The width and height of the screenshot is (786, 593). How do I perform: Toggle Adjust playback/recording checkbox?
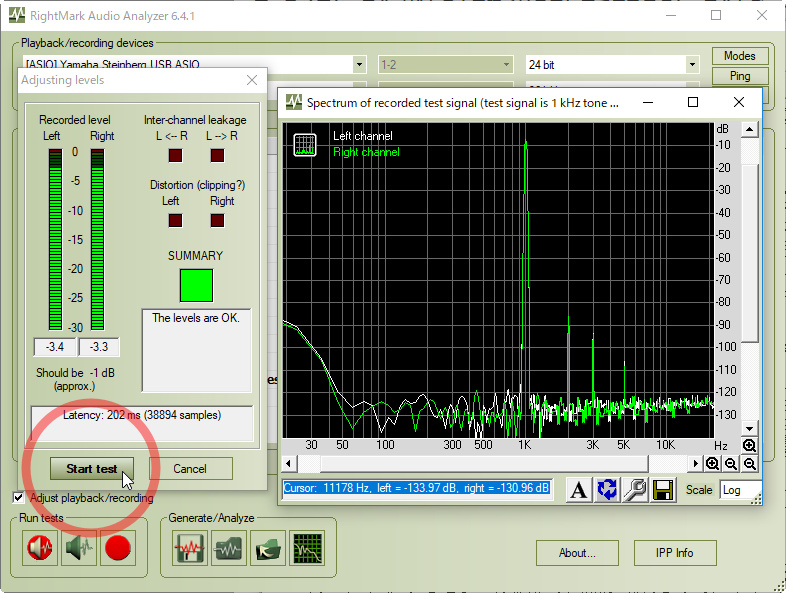[x=19, y=498]
